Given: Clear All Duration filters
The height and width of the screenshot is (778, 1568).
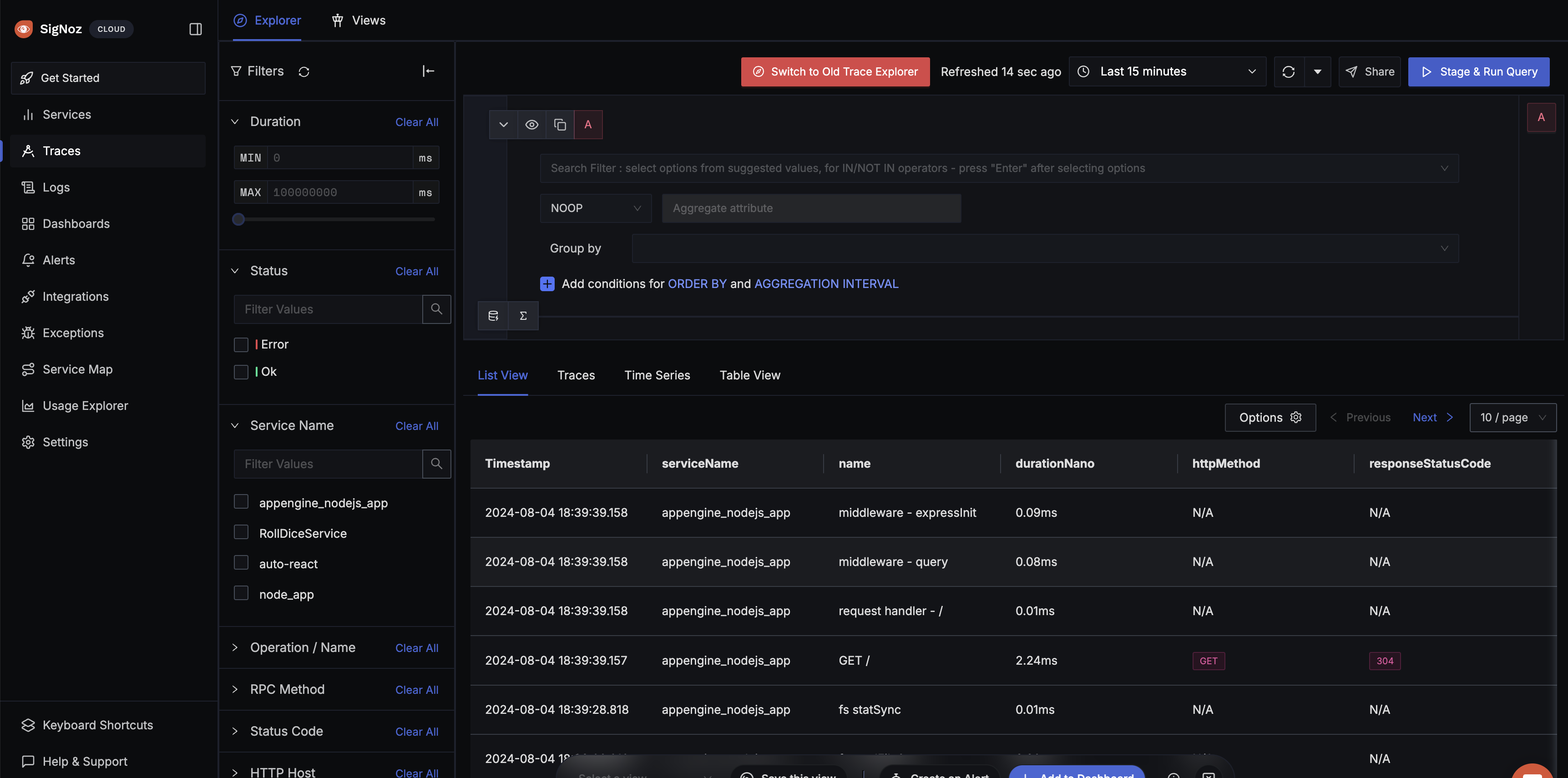Looking at the screenshot, I should pyautogui.click(x=416, y=122).
